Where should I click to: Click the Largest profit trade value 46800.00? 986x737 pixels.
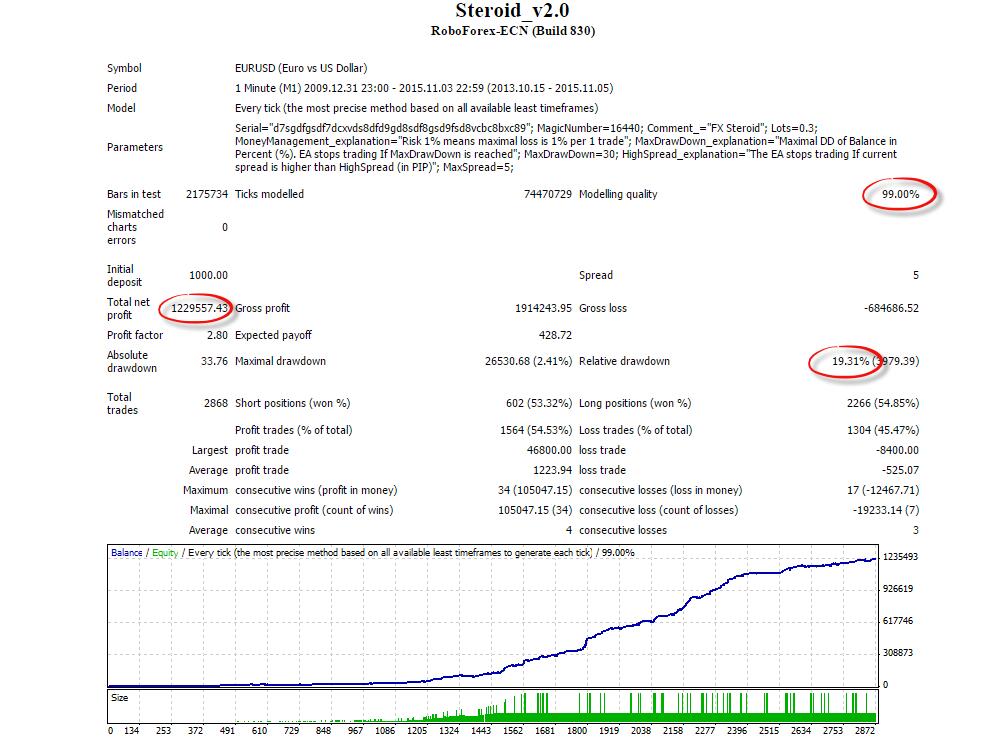[x=549, y=450]
